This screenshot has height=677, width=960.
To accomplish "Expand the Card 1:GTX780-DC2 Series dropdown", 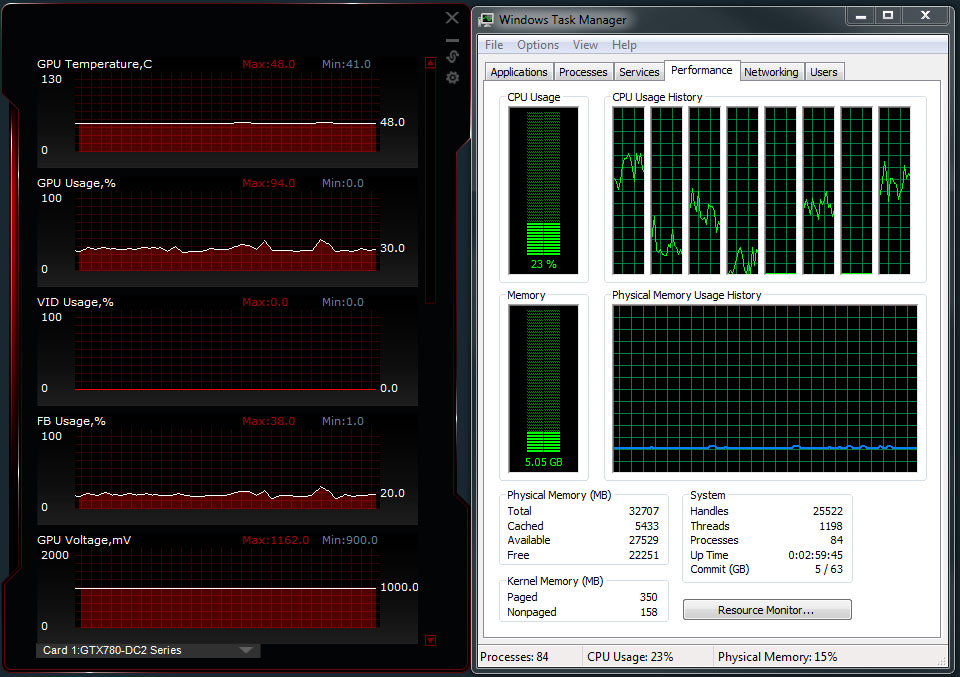I will click(x=246, y=650).
